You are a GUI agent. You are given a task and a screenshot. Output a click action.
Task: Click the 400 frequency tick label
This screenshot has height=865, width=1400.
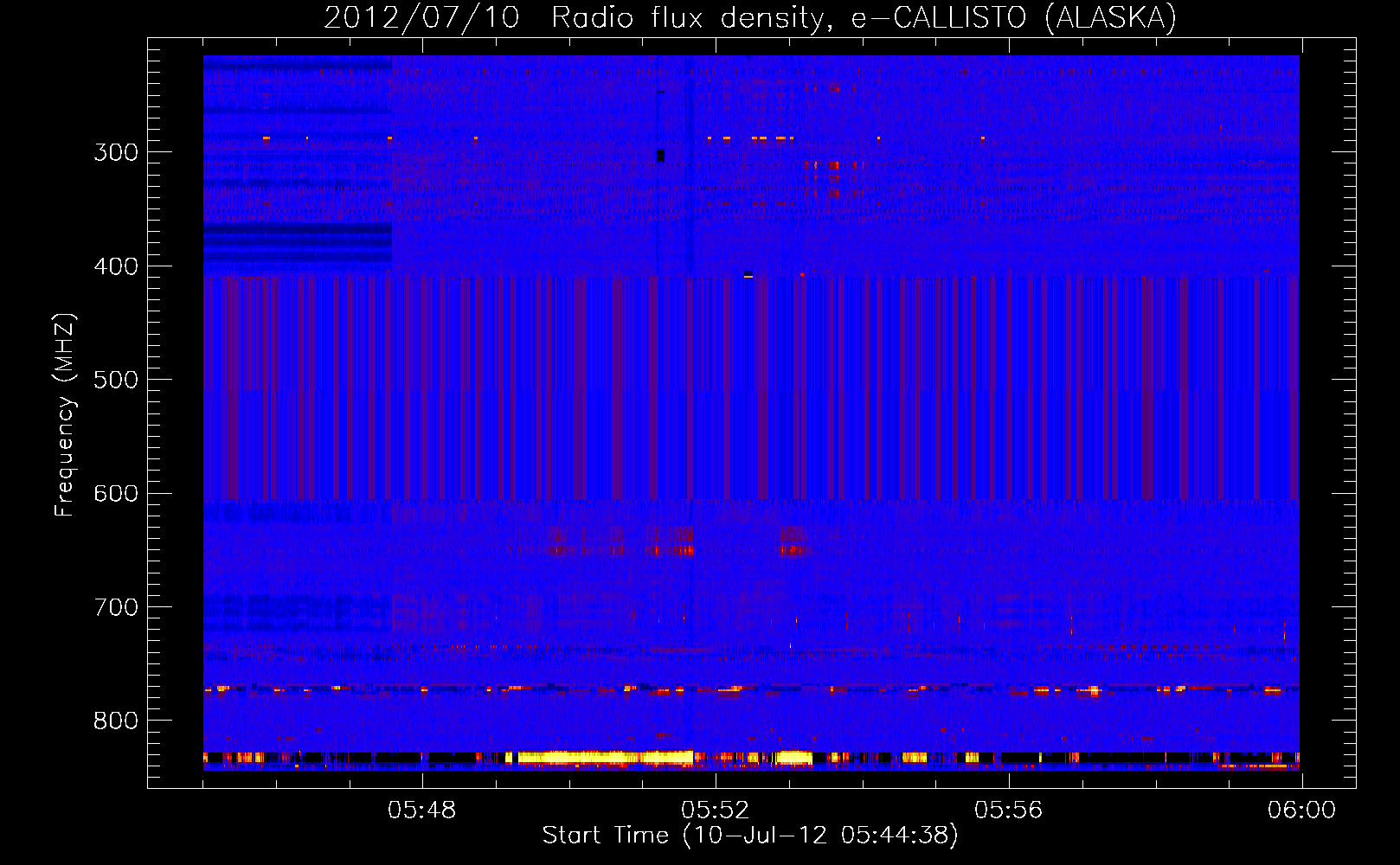tap(116, 266)
